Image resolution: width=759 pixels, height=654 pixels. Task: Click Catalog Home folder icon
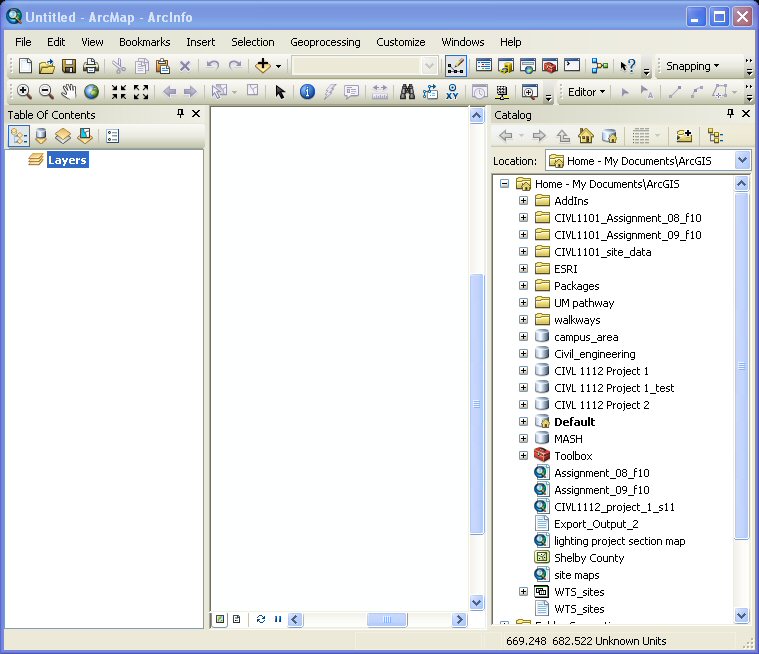coord(586,136)
